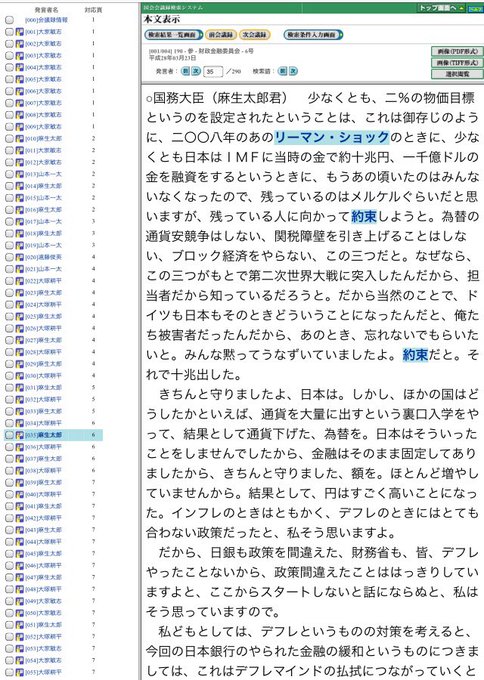Click the speech icon beside row [013]
The width and height of the screenshot is (484, 680).
[20, 174]
